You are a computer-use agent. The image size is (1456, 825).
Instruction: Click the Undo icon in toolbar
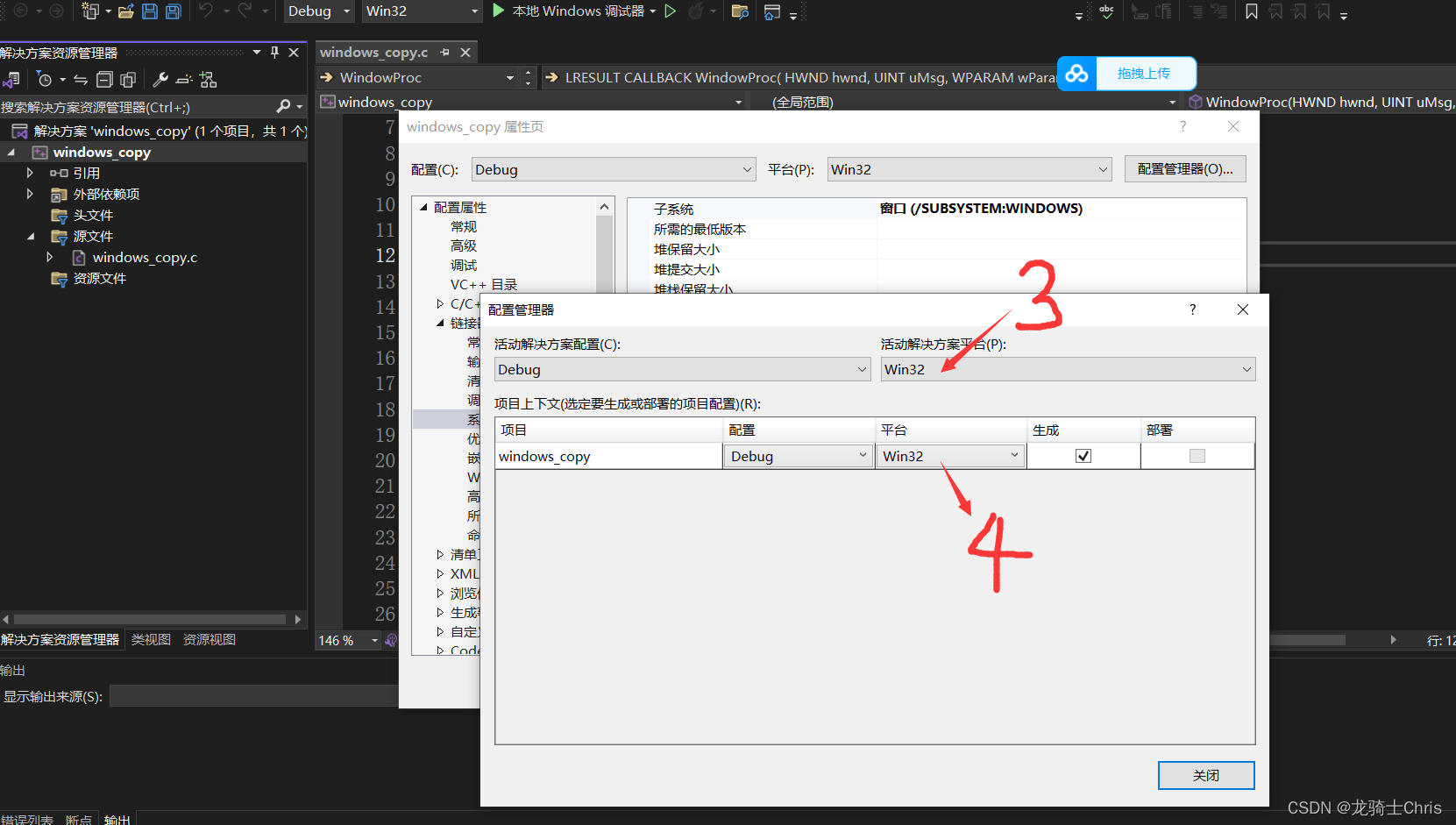207,11
